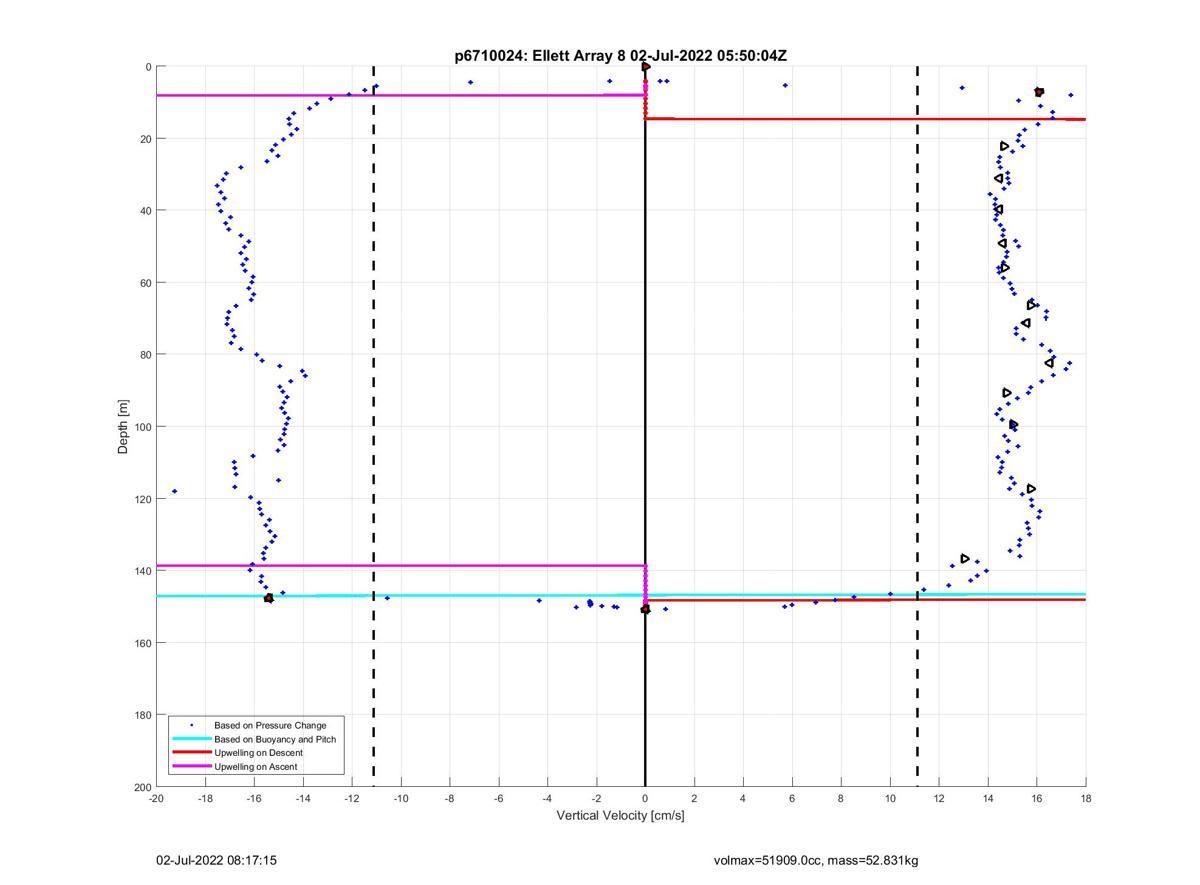Click the marker at zero velocity near 150 m depth
This screenshot has height=885, width=1200.
(x=645, y=609)
